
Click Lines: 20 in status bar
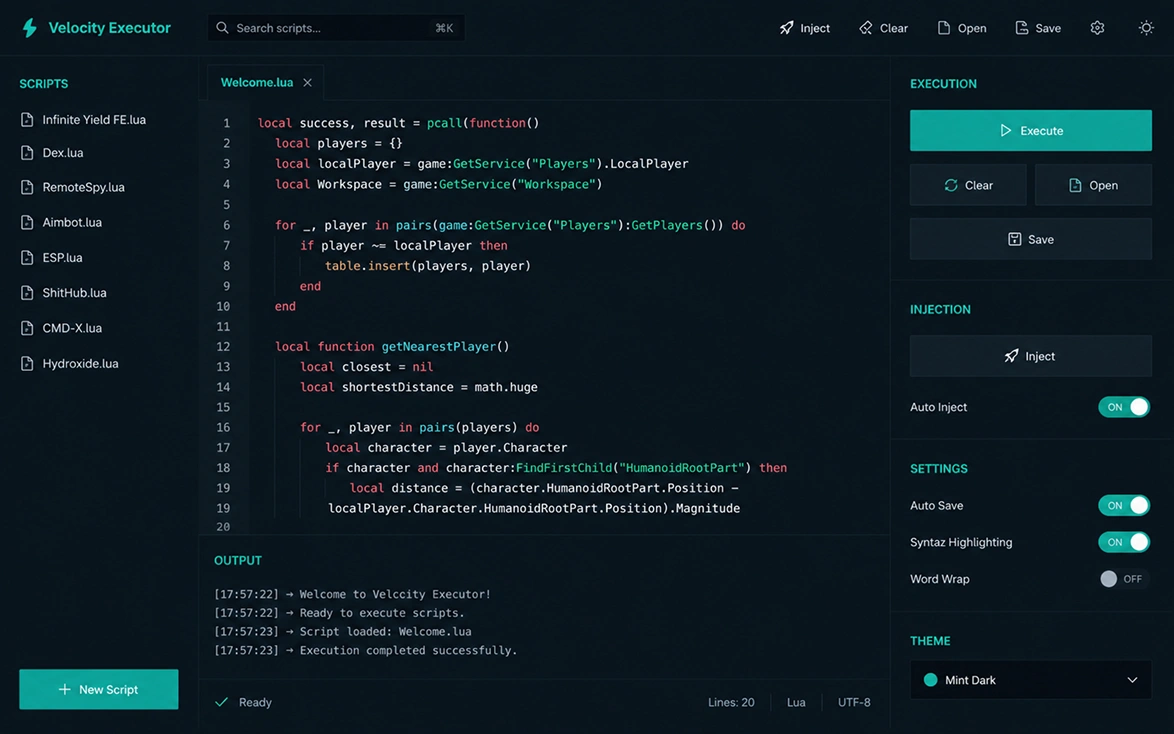[731, 703]
